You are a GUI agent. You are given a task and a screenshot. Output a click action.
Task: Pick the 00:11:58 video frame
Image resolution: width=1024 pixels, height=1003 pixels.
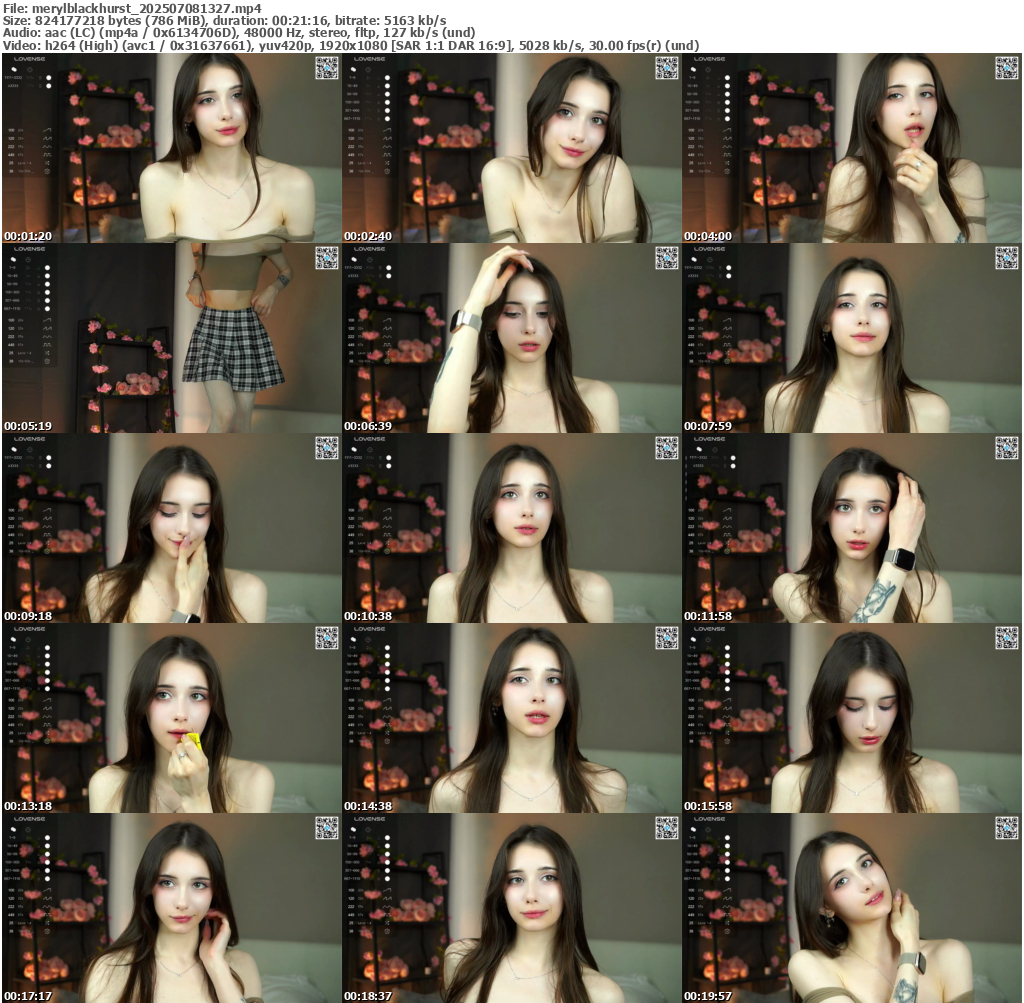click(852, 528)
